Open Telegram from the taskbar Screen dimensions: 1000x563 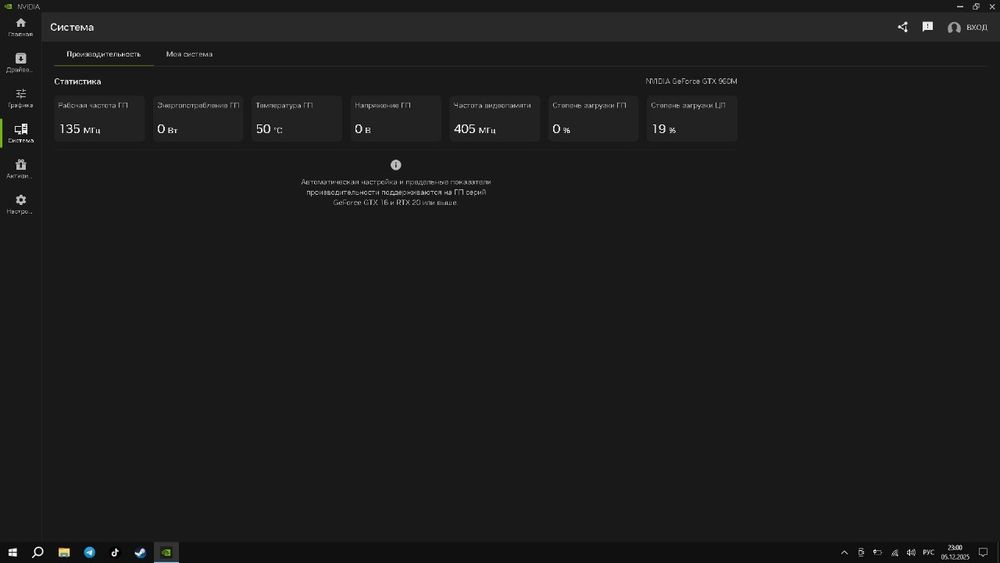click(89, 552)
